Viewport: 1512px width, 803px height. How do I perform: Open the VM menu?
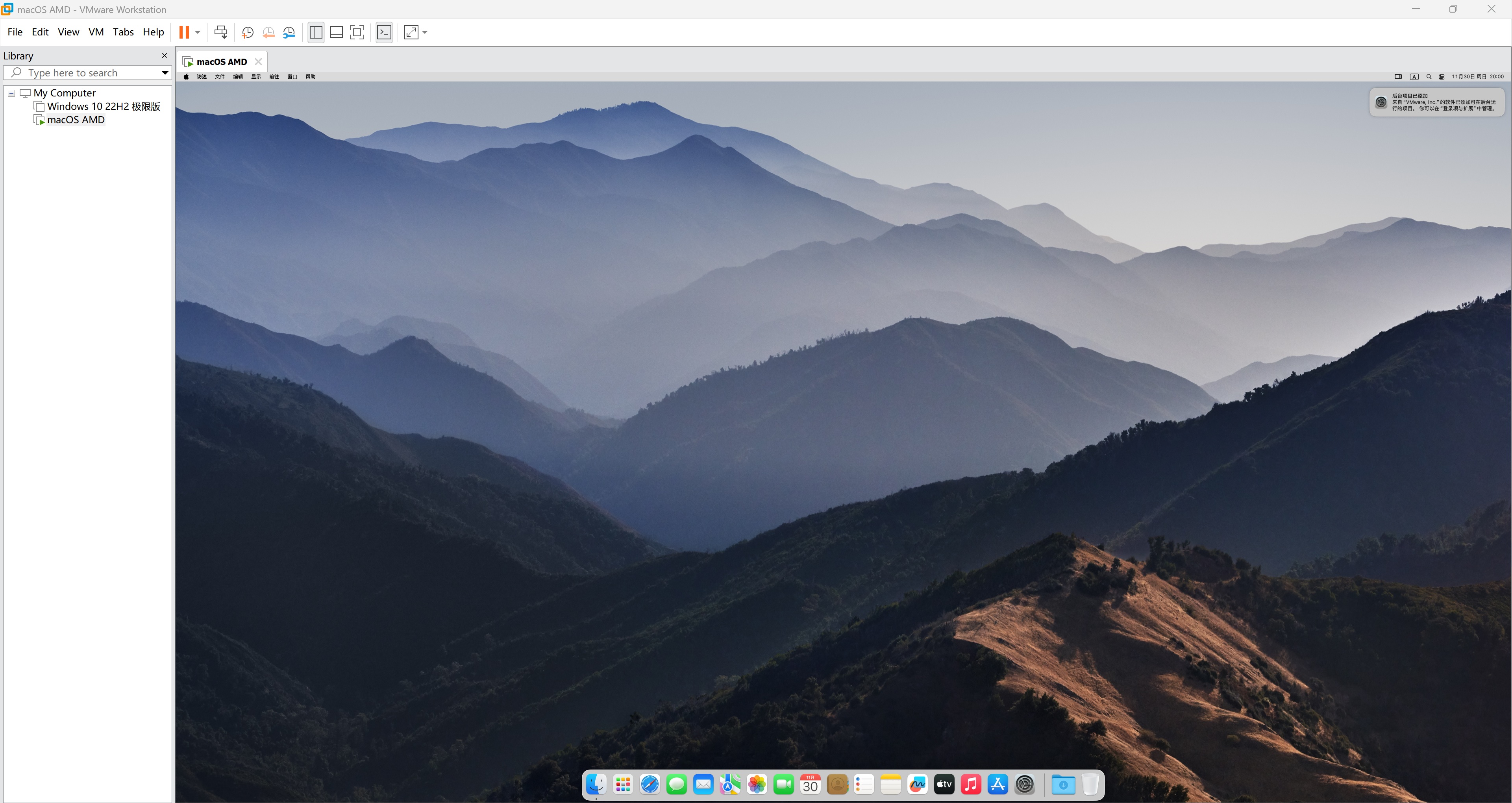(96, 32)
